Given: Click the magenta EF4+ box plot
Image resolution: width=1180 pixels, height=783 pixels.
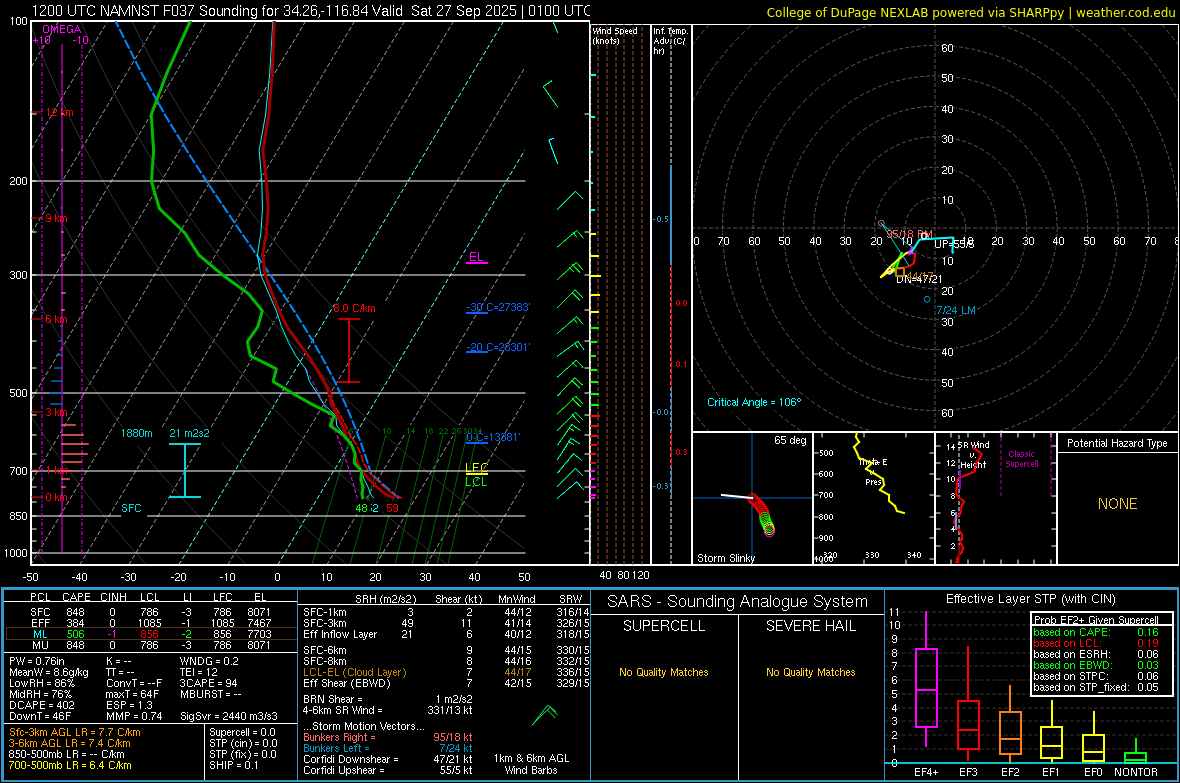Looking at the screenshot, I should [926, 679].
